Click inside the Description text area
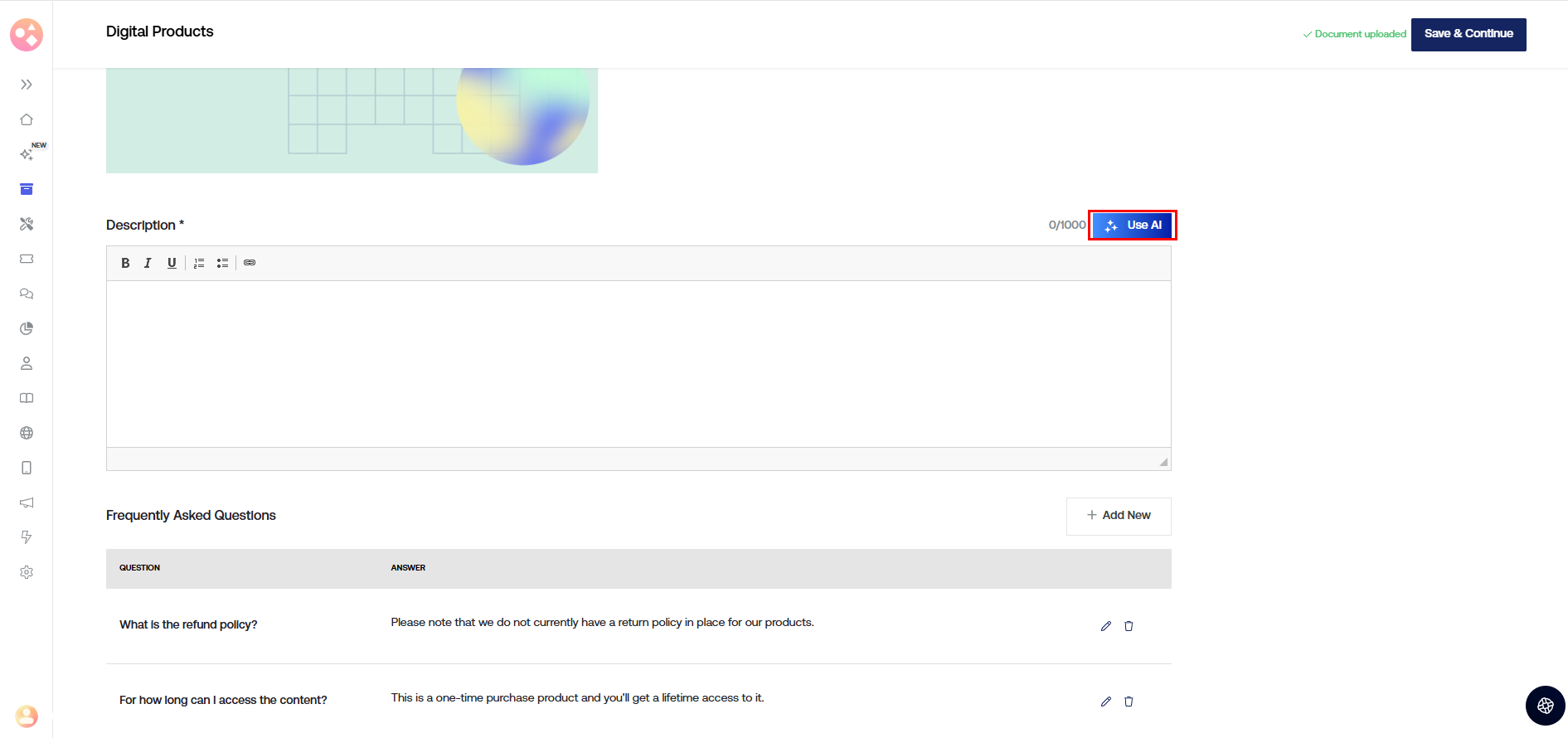Image resolution: width=1568 pixels, height=738 pixels. pyautogui.click(x=638, y=363)
